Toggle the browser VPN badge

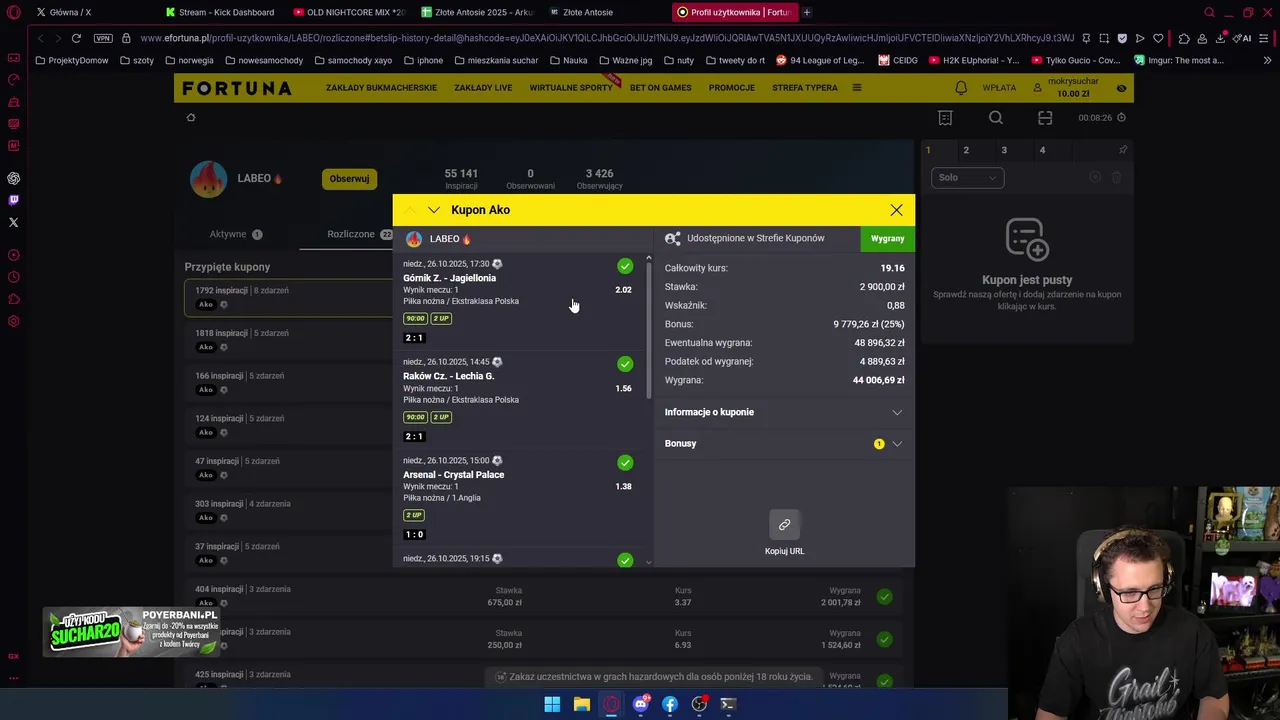pos(103,38)
